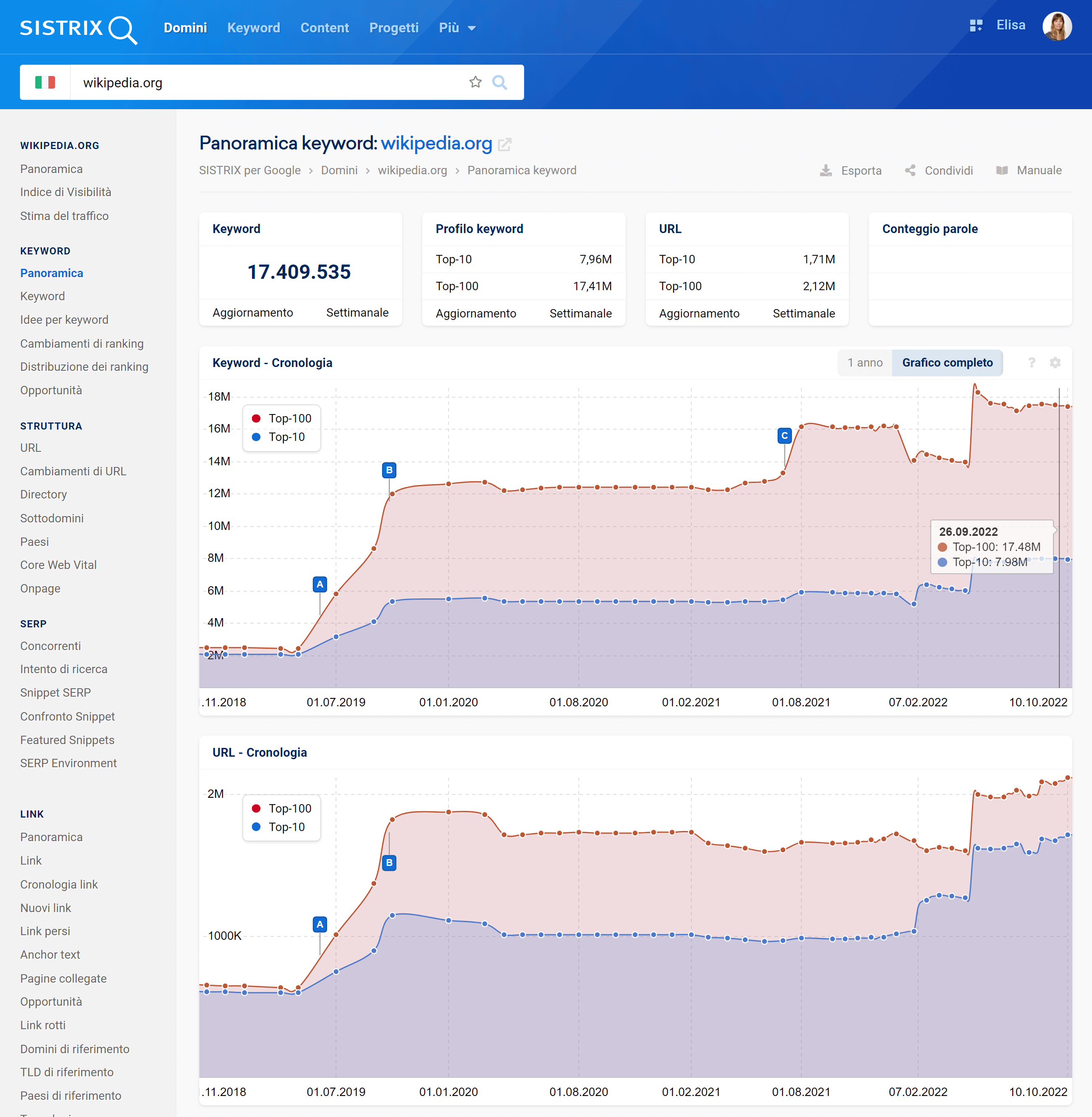This screenshot has width=1092, height=1117.
Task: Toggle Top-100 series in URL chart legend
Action: coord(281,808)
